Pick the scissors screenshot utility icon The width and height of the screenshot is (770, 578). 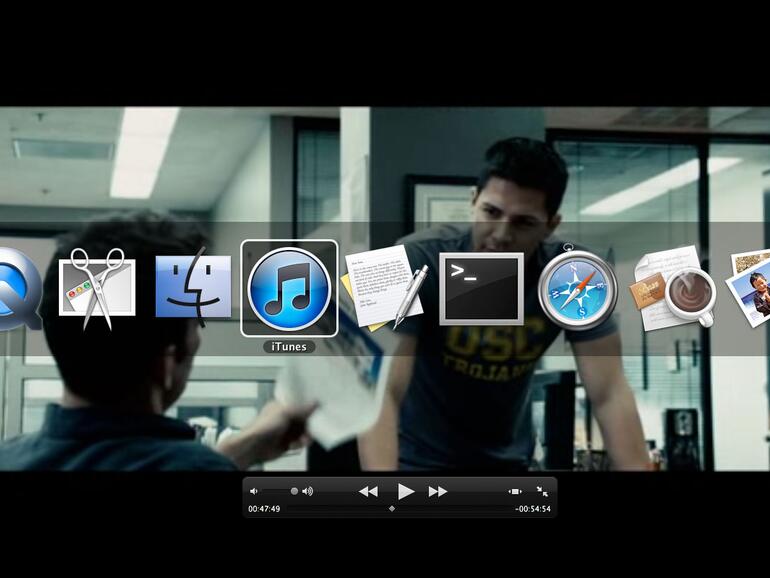pos(97,287)
